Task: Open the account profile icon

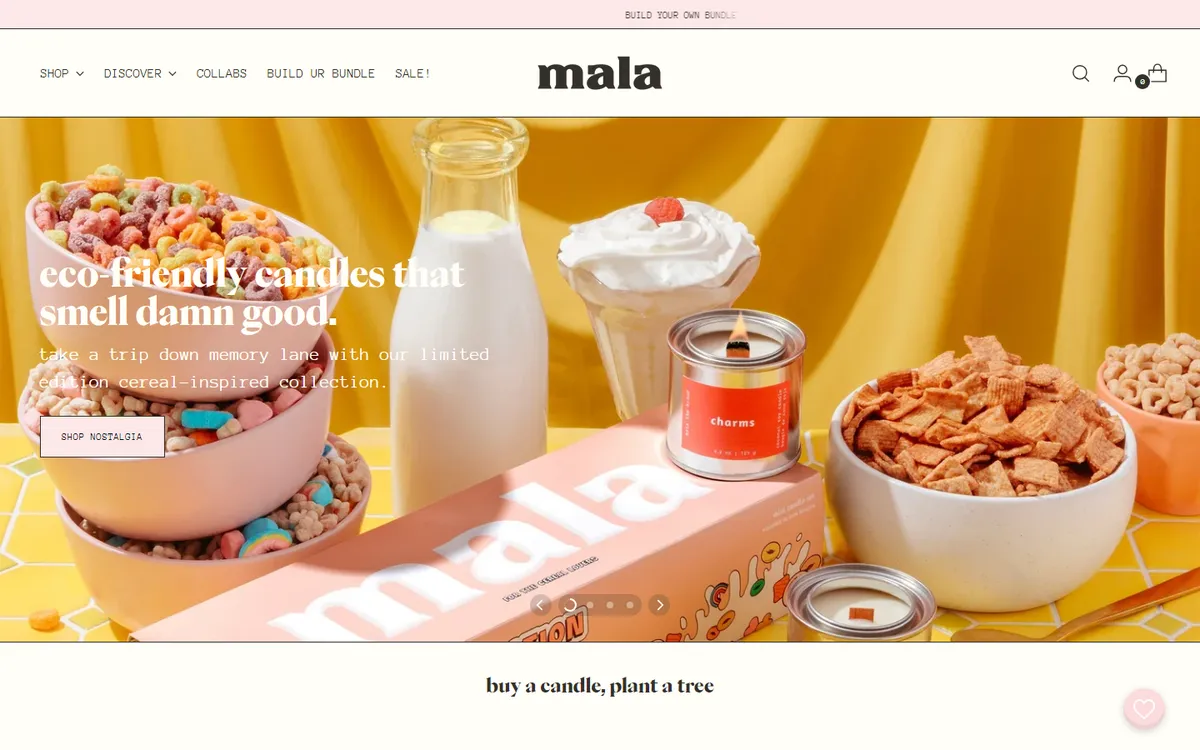Action: tap(1122, 73)
